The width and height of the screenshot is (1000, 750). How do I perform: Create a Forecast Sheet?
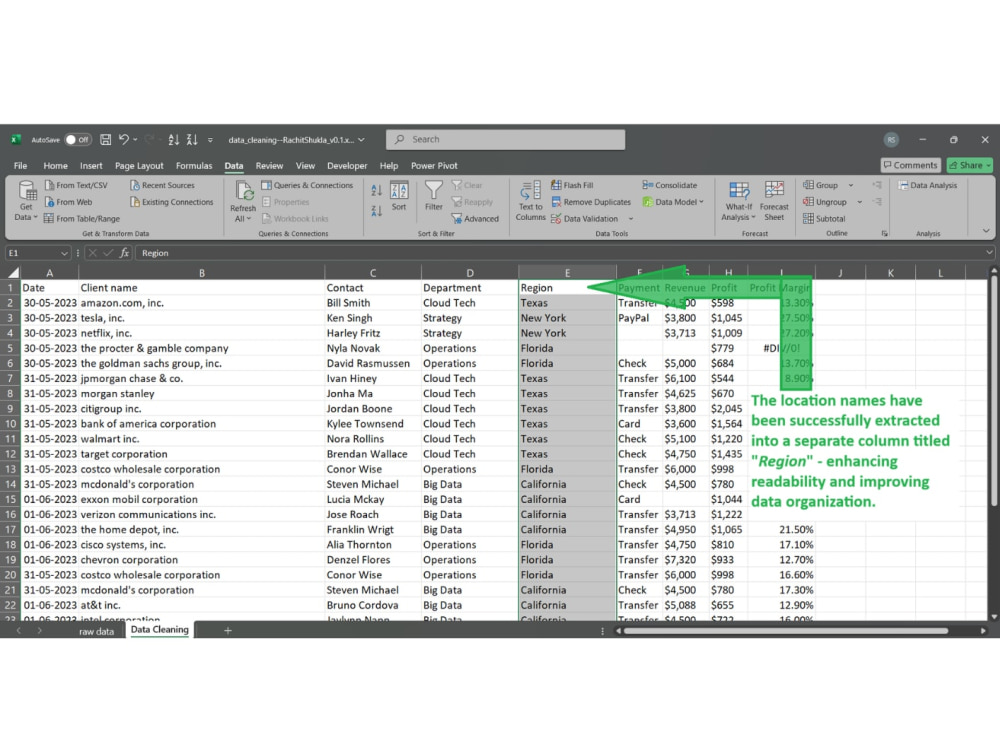tap(774, 201)
